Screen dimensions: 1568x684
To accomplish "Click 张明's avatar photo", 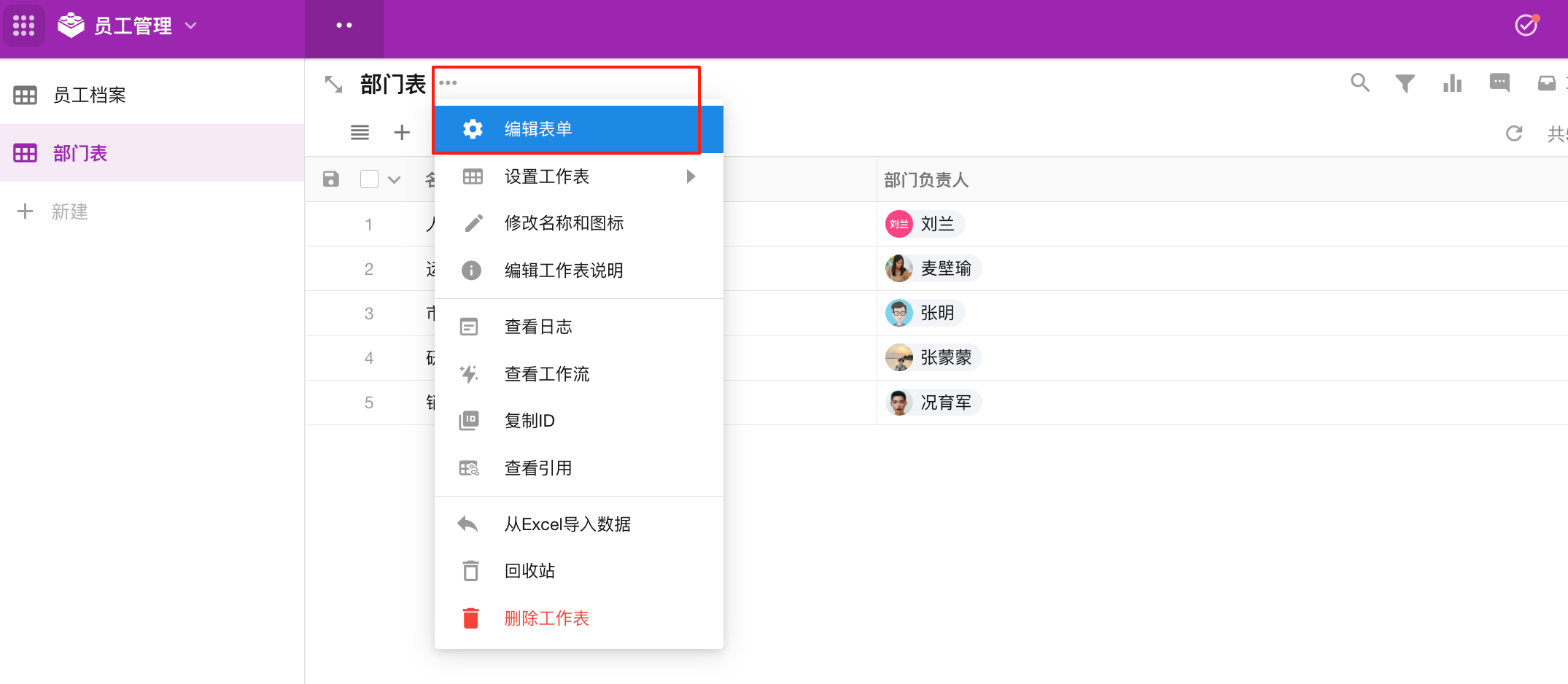I will point(899,313).
